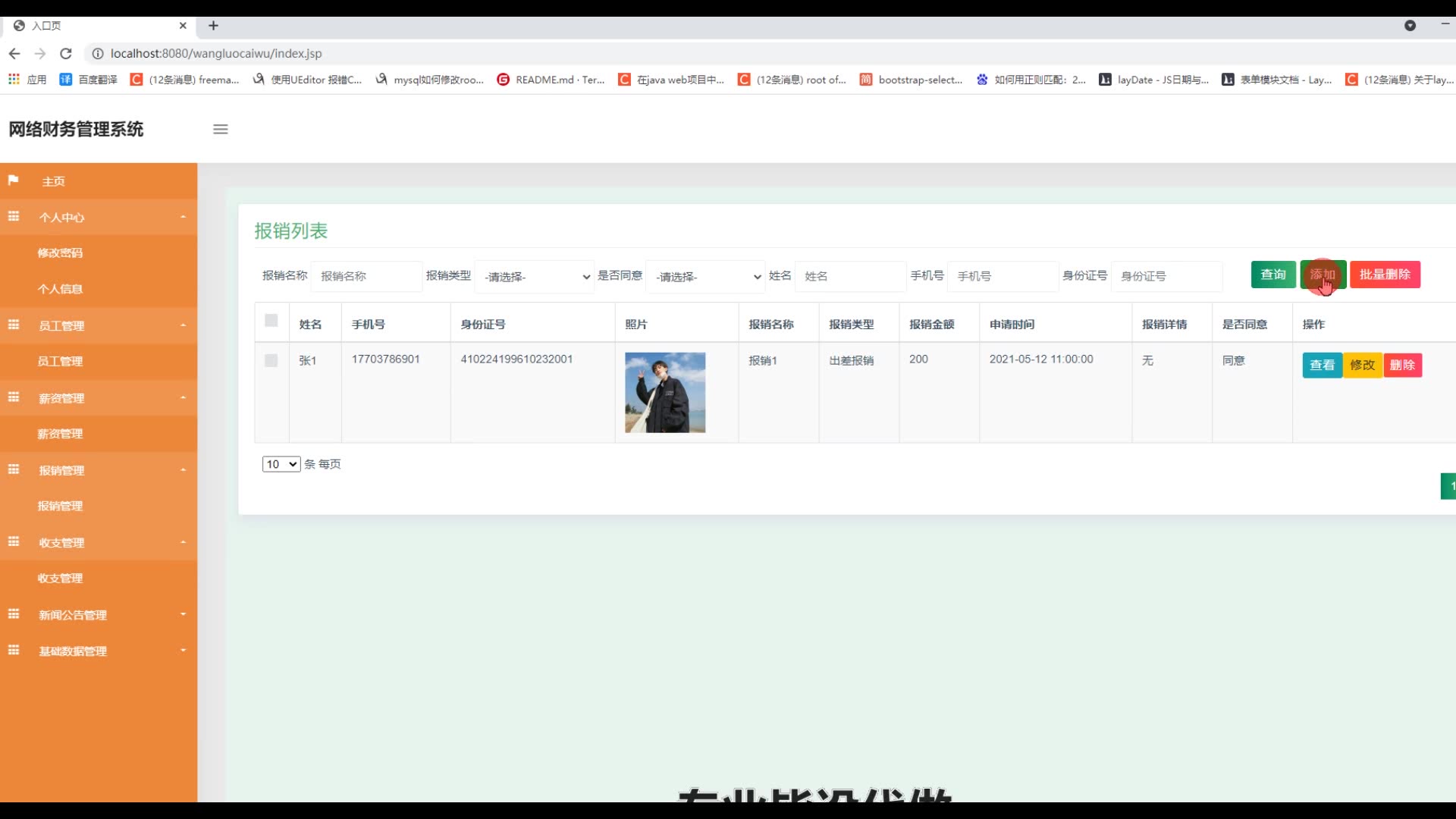Click the hamburger menu icon beside the title
This screenshot has height=819, width=1456.
click(221, 129)
